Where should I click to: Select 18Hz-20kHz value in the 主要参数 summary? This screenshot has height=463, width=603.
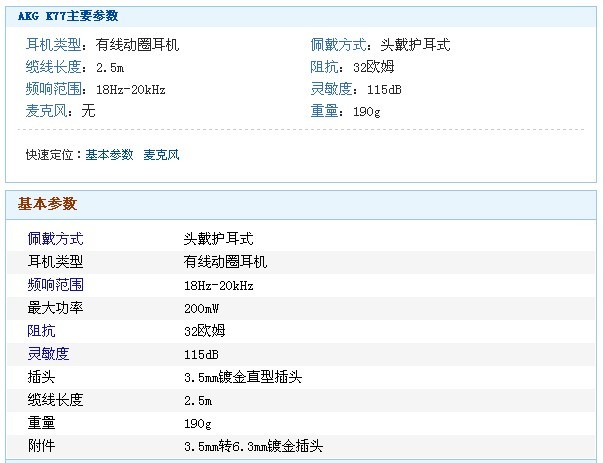131,90
